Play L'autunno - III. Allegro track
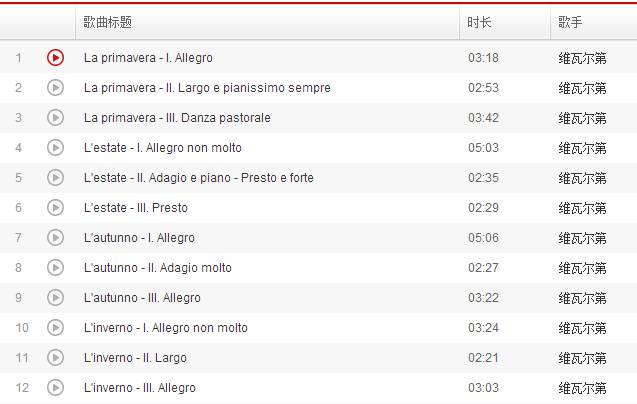637x404 pixels. pyautogui.click(x=55, y=298)
